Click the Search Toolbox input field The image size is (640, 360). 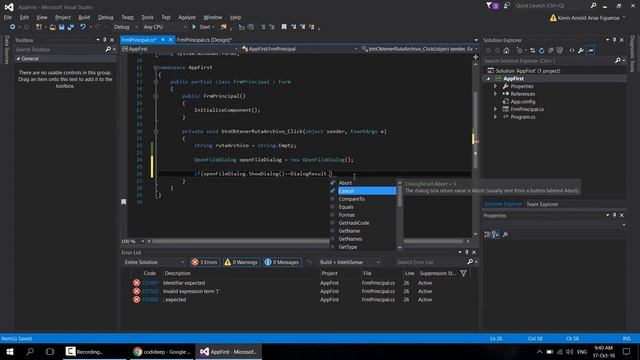(x=59, y=49)
